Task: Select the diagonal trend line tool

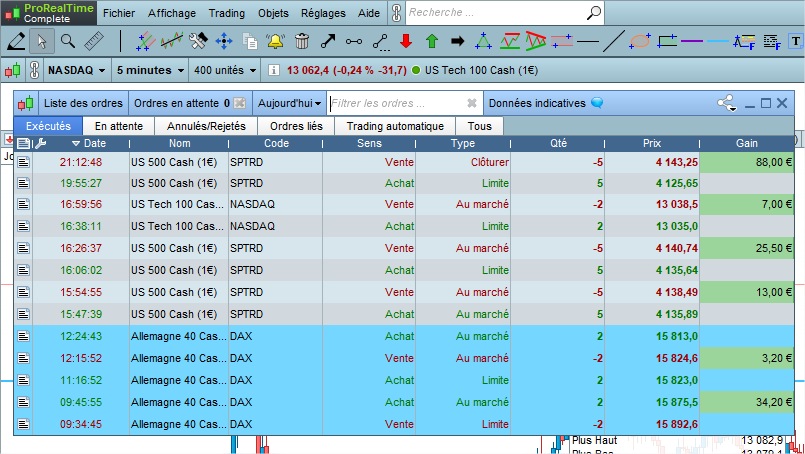Action: [x=614, y=41]
